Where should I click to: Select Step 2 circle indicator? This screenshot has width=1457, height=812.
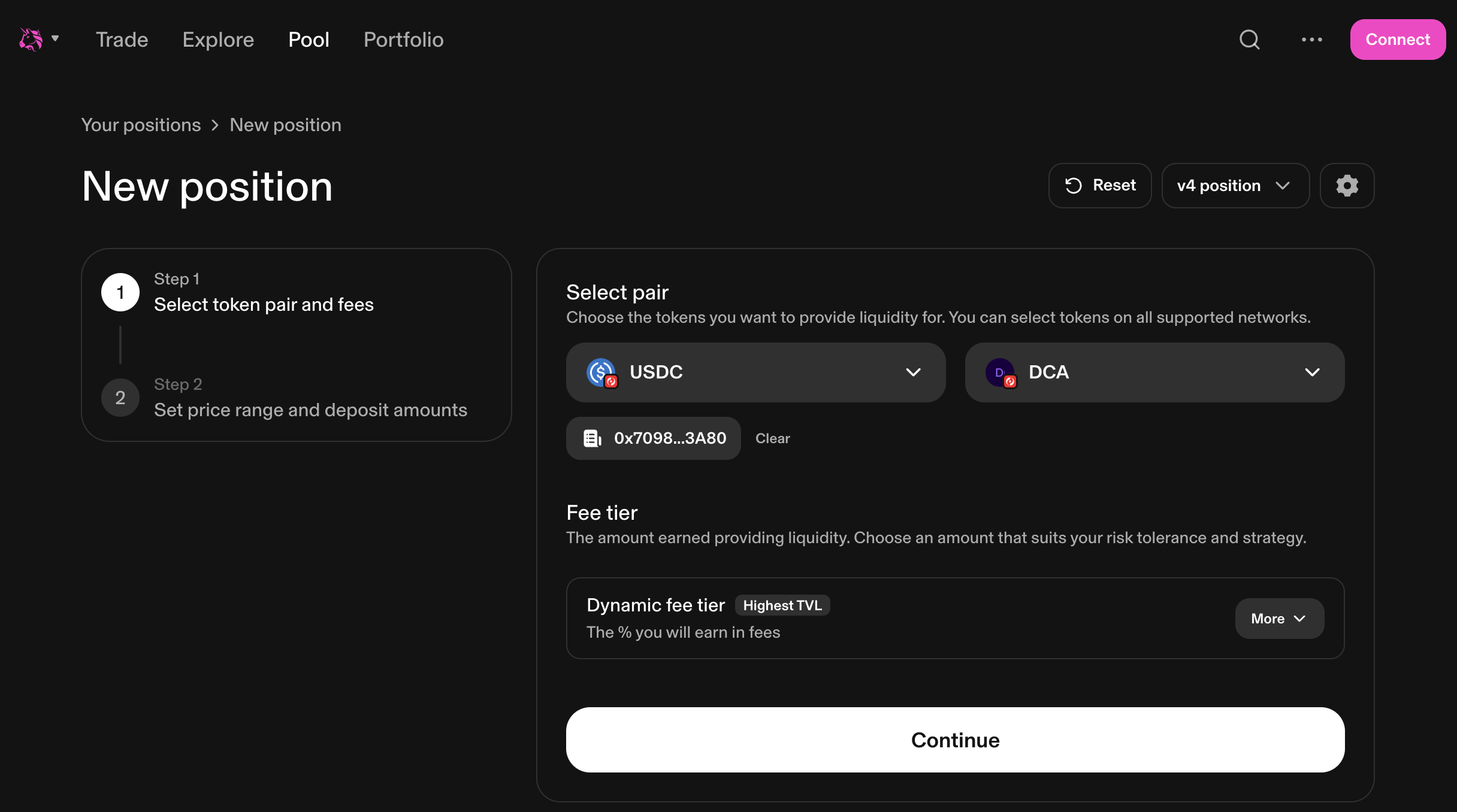click(120, 398)
